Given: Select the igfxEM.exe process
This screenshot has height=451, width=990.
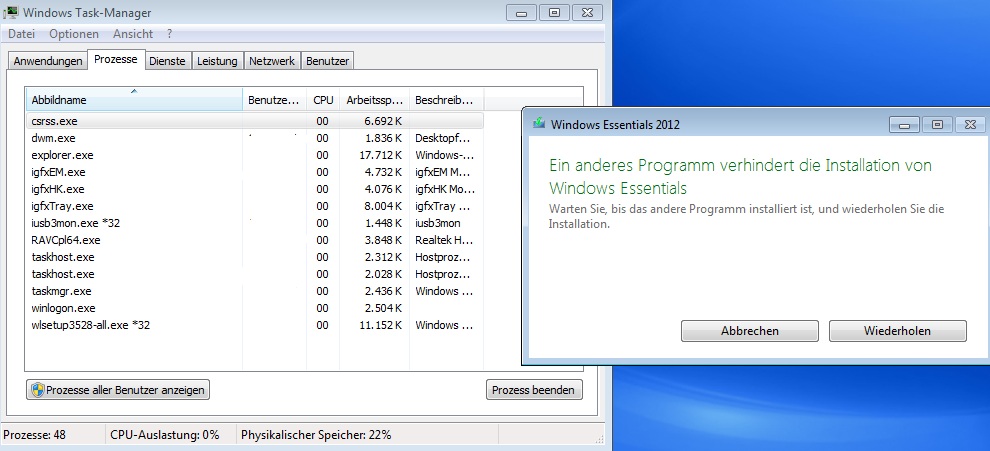Looking at the screenshot, I should pos(255,172).
